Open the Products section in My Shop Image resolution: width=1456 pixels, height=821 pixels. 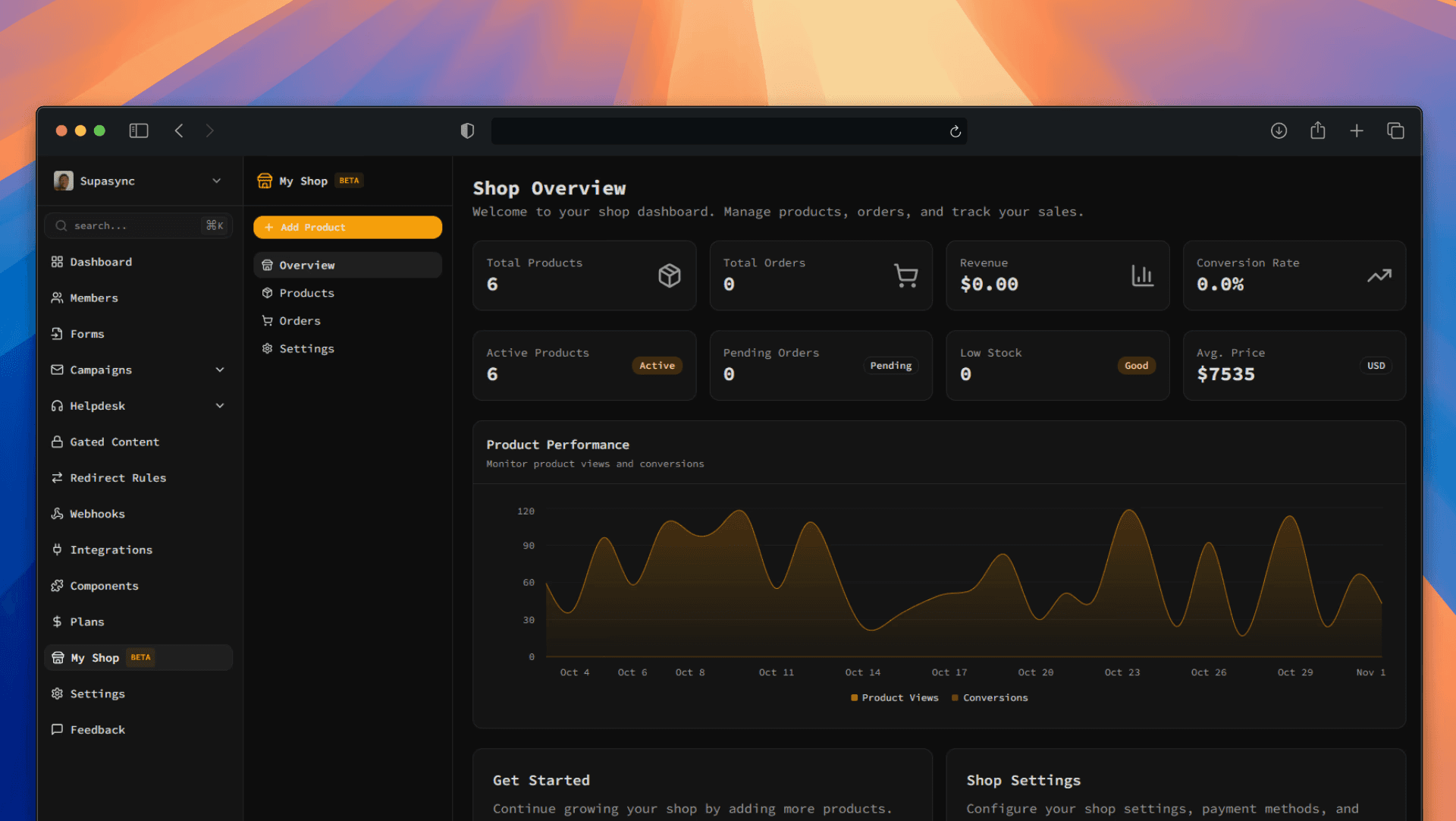click(306, 293)
